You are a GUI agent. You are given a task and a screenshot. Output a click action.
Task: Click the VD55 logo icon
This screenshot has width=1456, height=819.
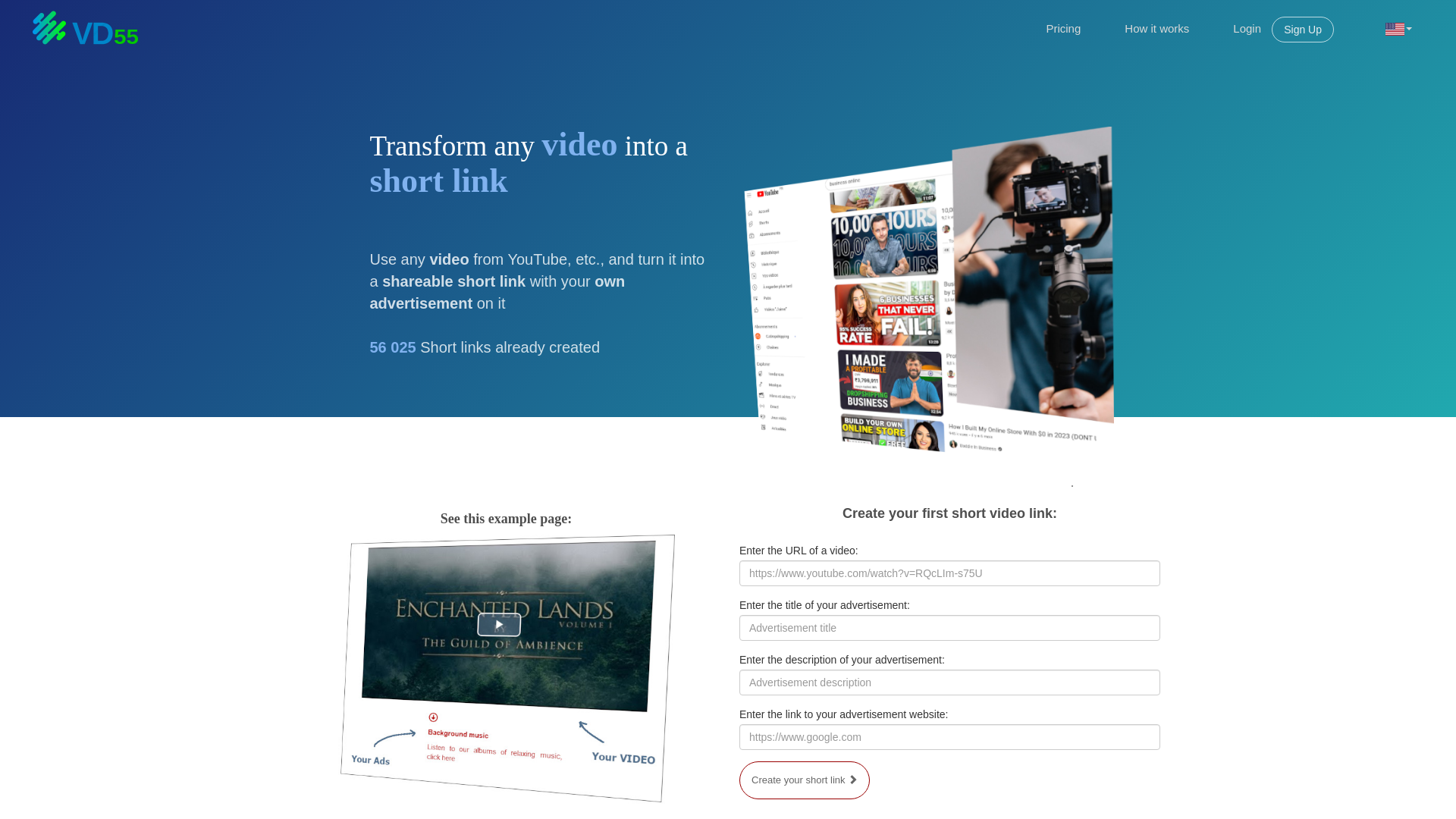tap(50, 28)
